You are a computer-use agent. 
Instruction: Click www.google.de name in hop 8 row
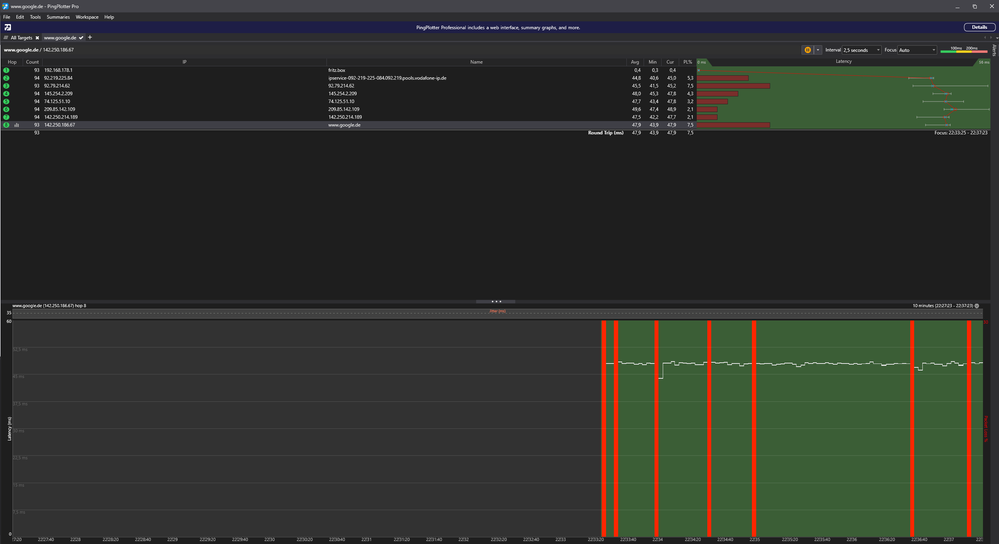344,125
